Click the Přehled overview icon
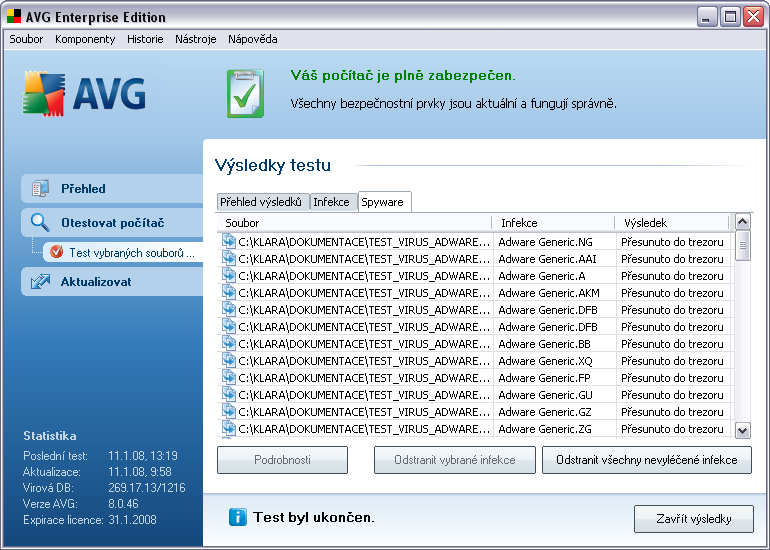This screenshot has width=770, height=550. point(40,188)
